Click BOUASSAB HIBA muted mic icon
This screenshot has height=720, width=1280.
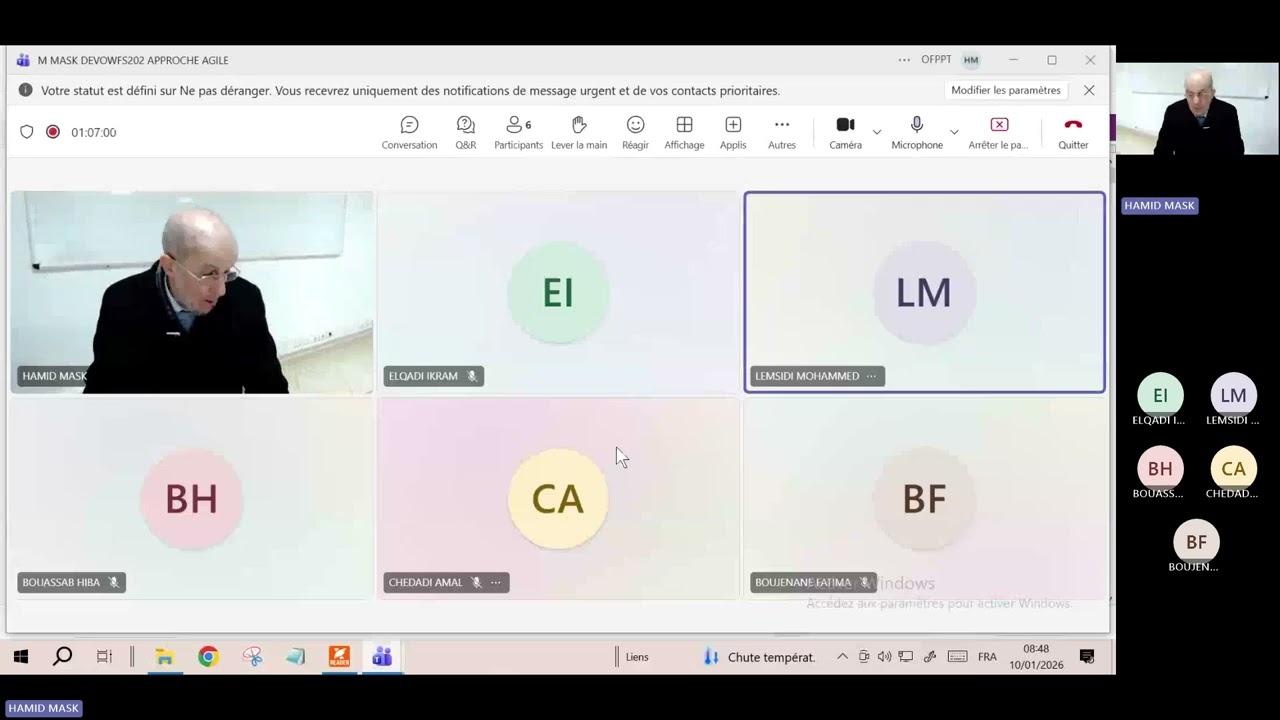click(x=113, y=582)
